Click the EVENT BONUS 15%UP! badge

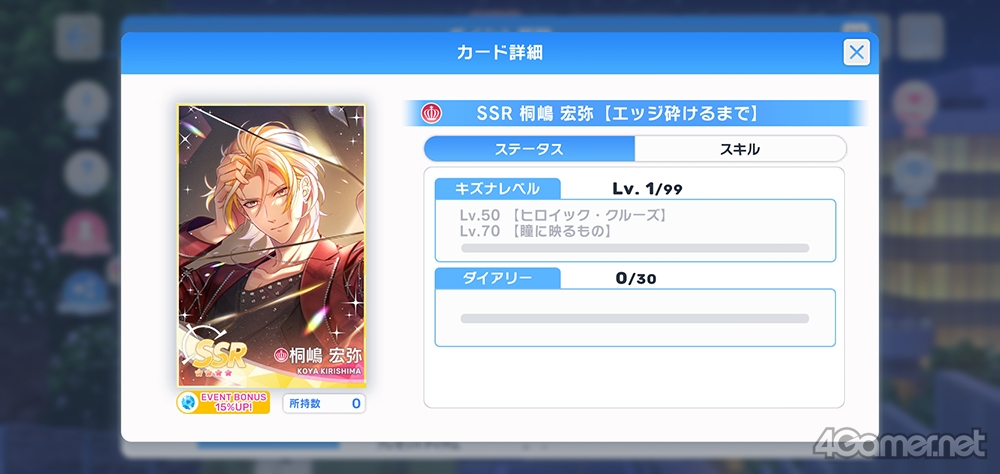[223, 403]
